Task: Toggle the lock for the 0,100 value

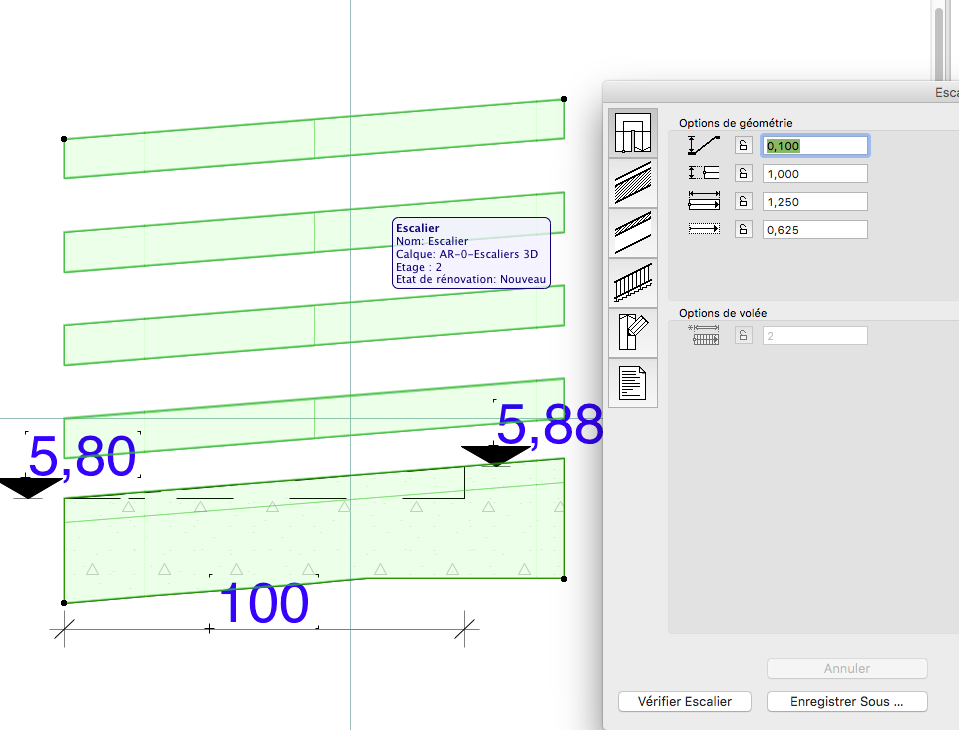Action: click(743, 145)
